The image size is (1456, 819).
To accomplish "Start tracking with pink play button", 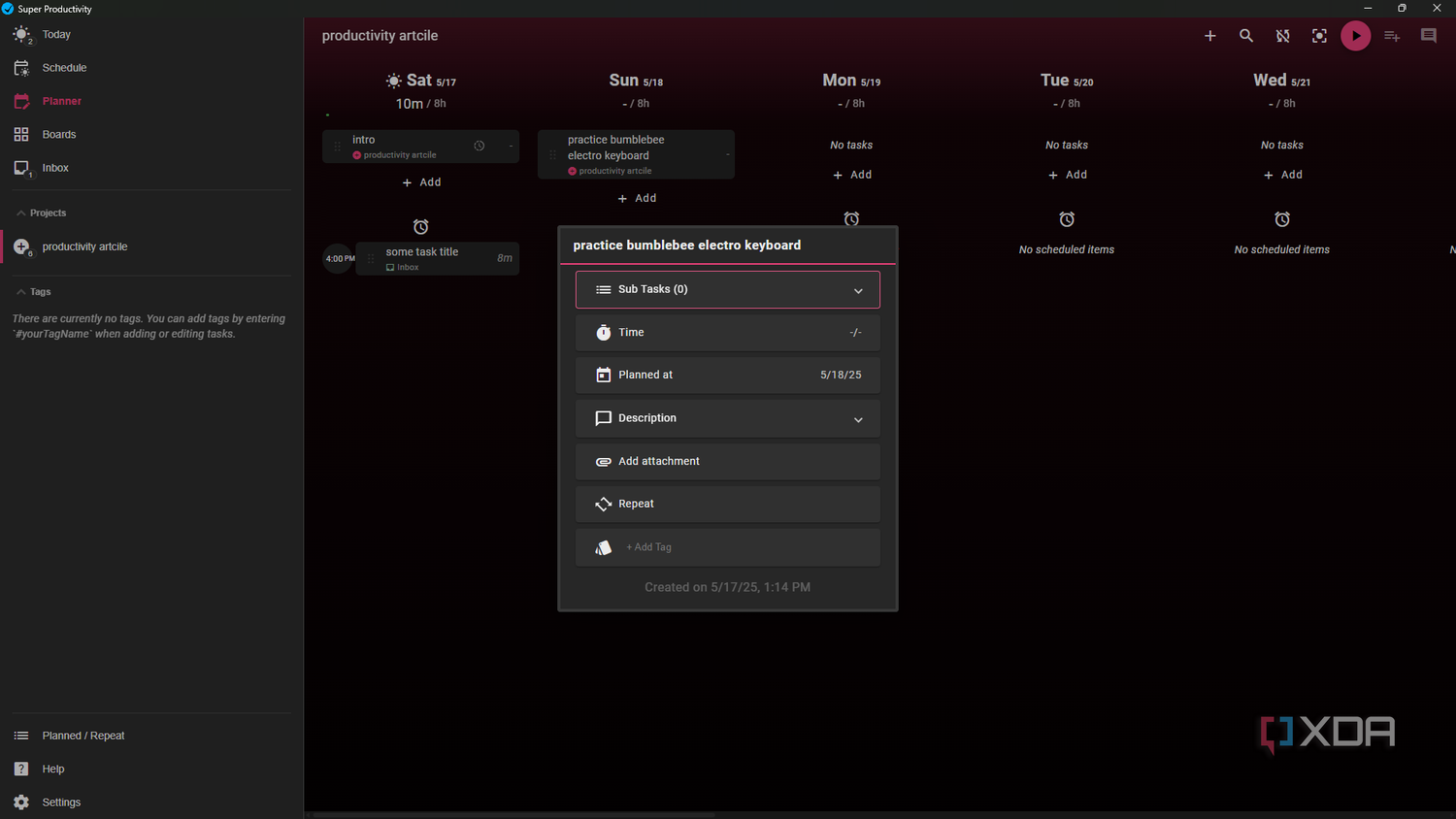I will click(1356, 36).
